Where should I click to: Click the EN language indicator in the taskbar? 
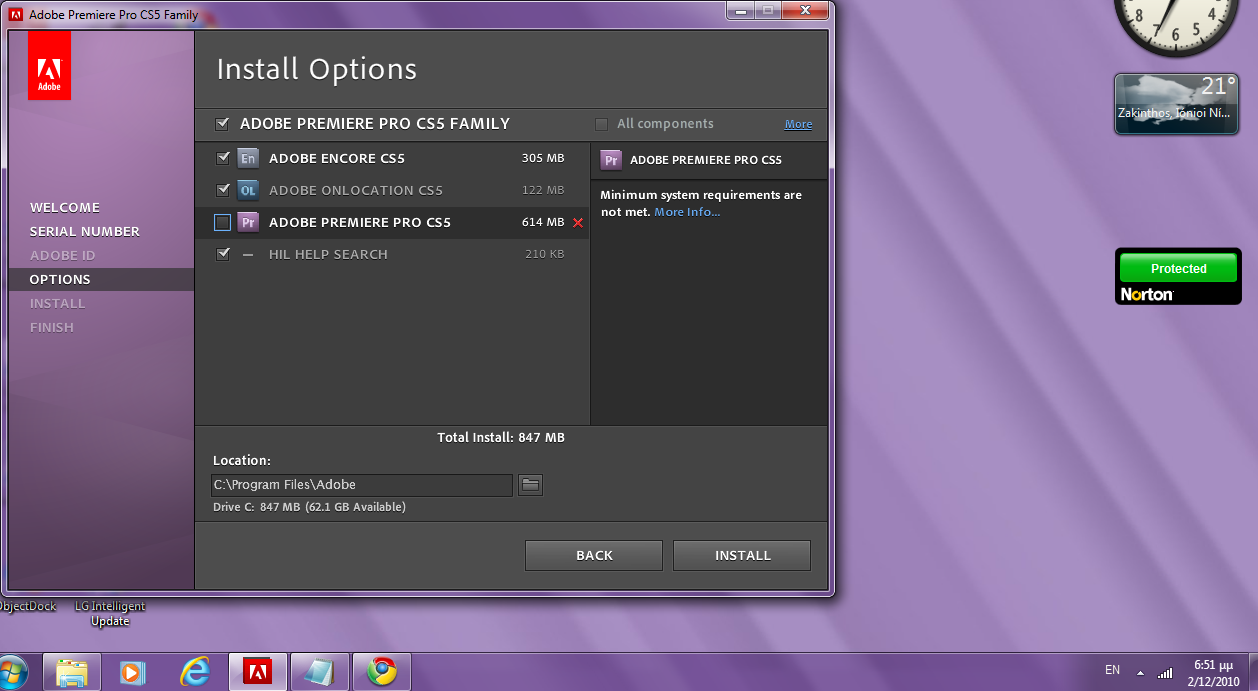(1112, 670)
